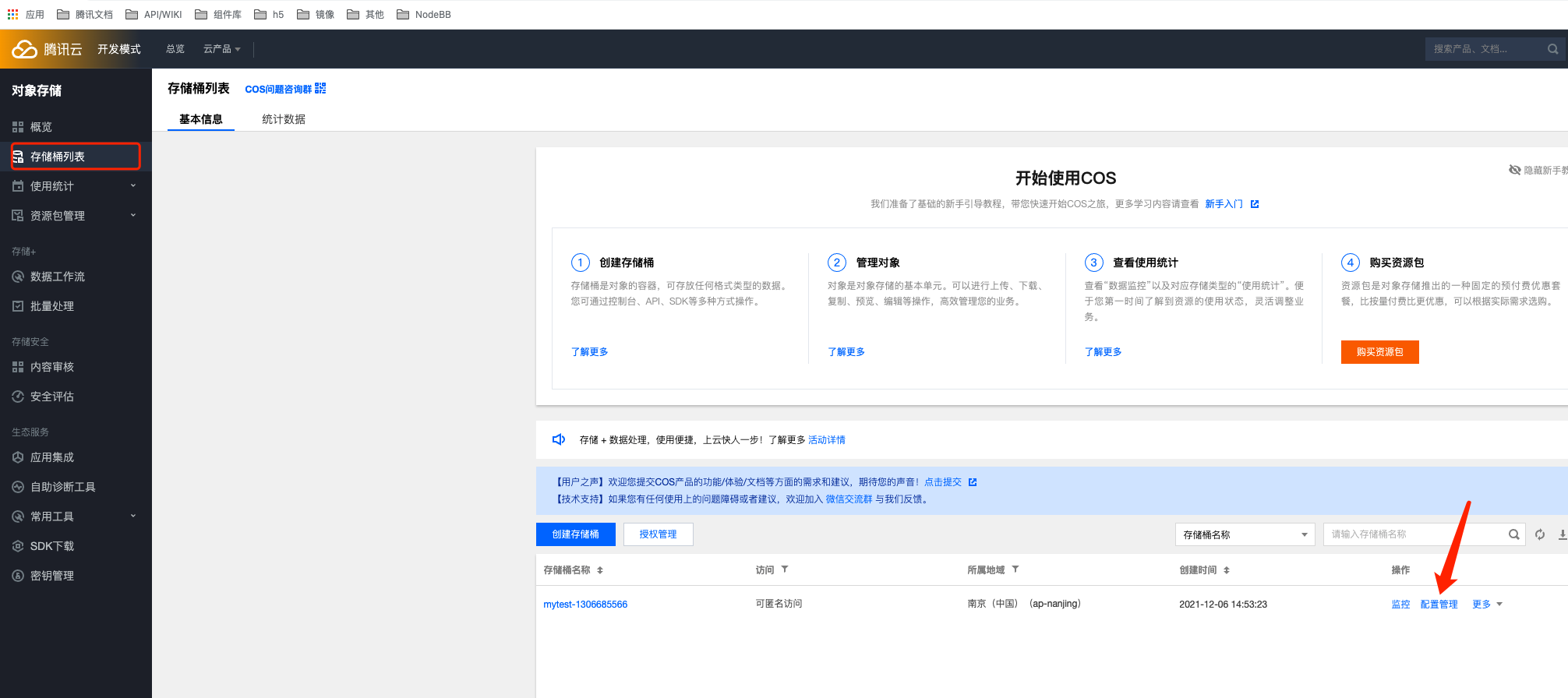The width and height of the screenshot is (1568, 698).
Task: Open the NodeBB bookmark folder
Action: 424,14
